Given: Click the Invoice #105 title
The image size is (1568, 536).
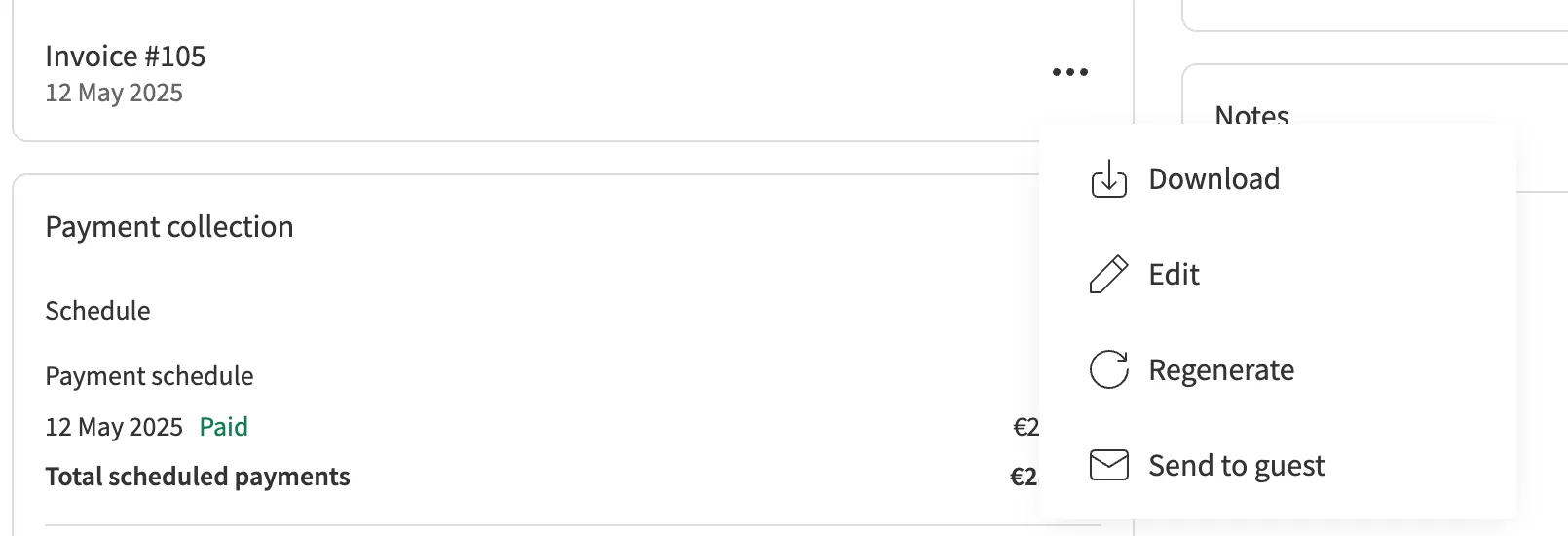Looking at the screenshot, I should [x=126, y=57].
